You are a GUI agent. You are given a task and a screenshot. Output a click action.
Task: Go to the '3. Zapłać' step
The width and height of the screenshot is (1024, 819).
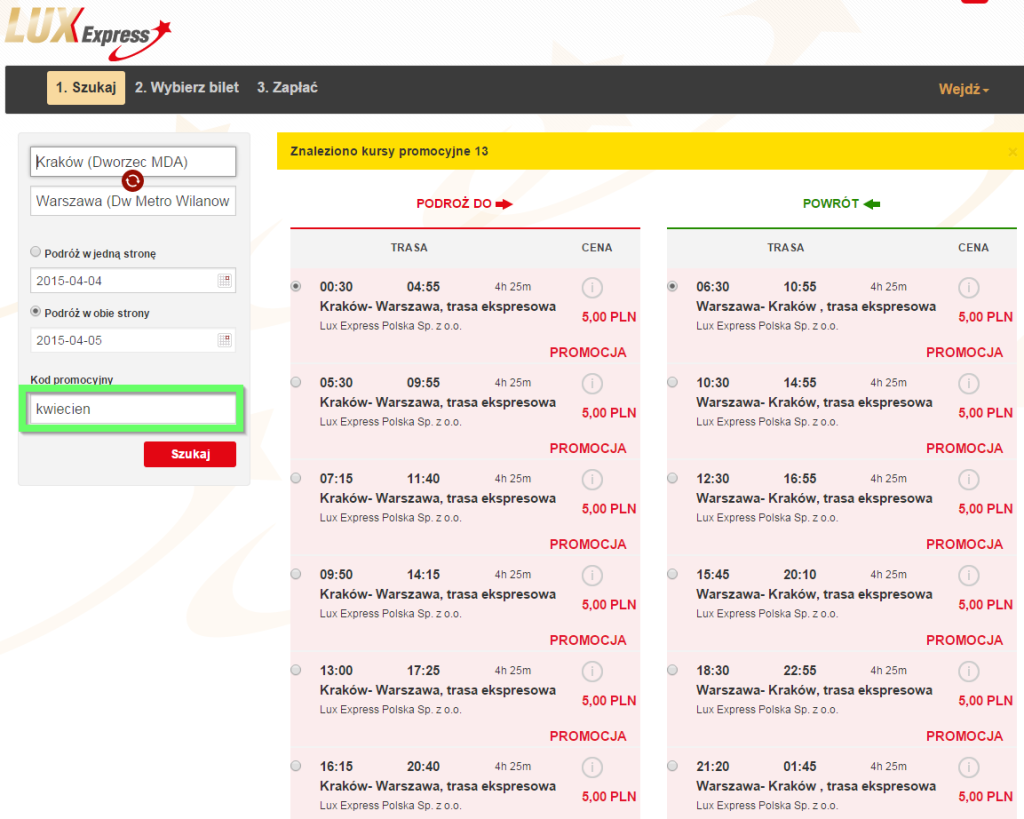[287, 88]
